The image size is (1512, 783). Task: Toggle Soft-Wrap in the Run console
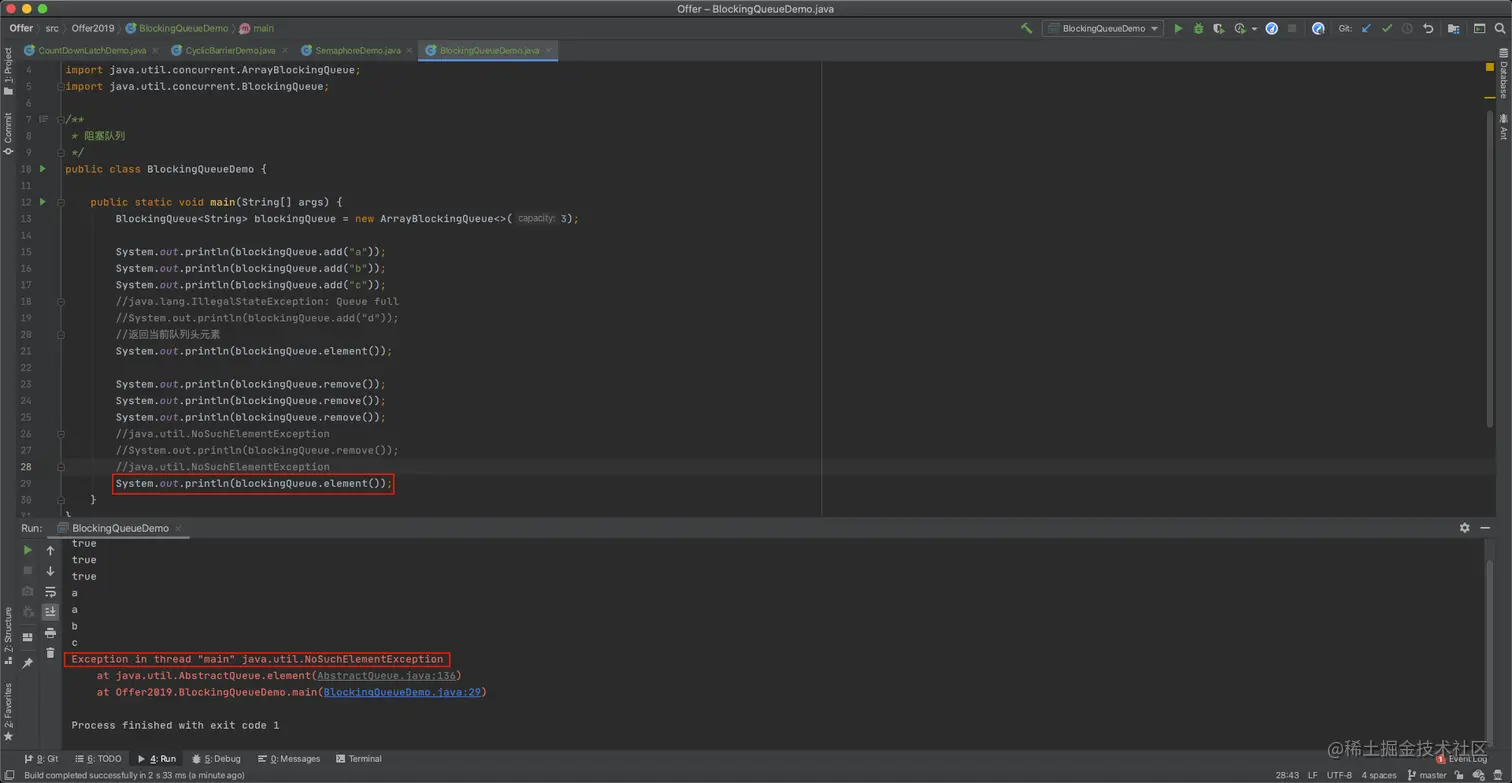50,592
